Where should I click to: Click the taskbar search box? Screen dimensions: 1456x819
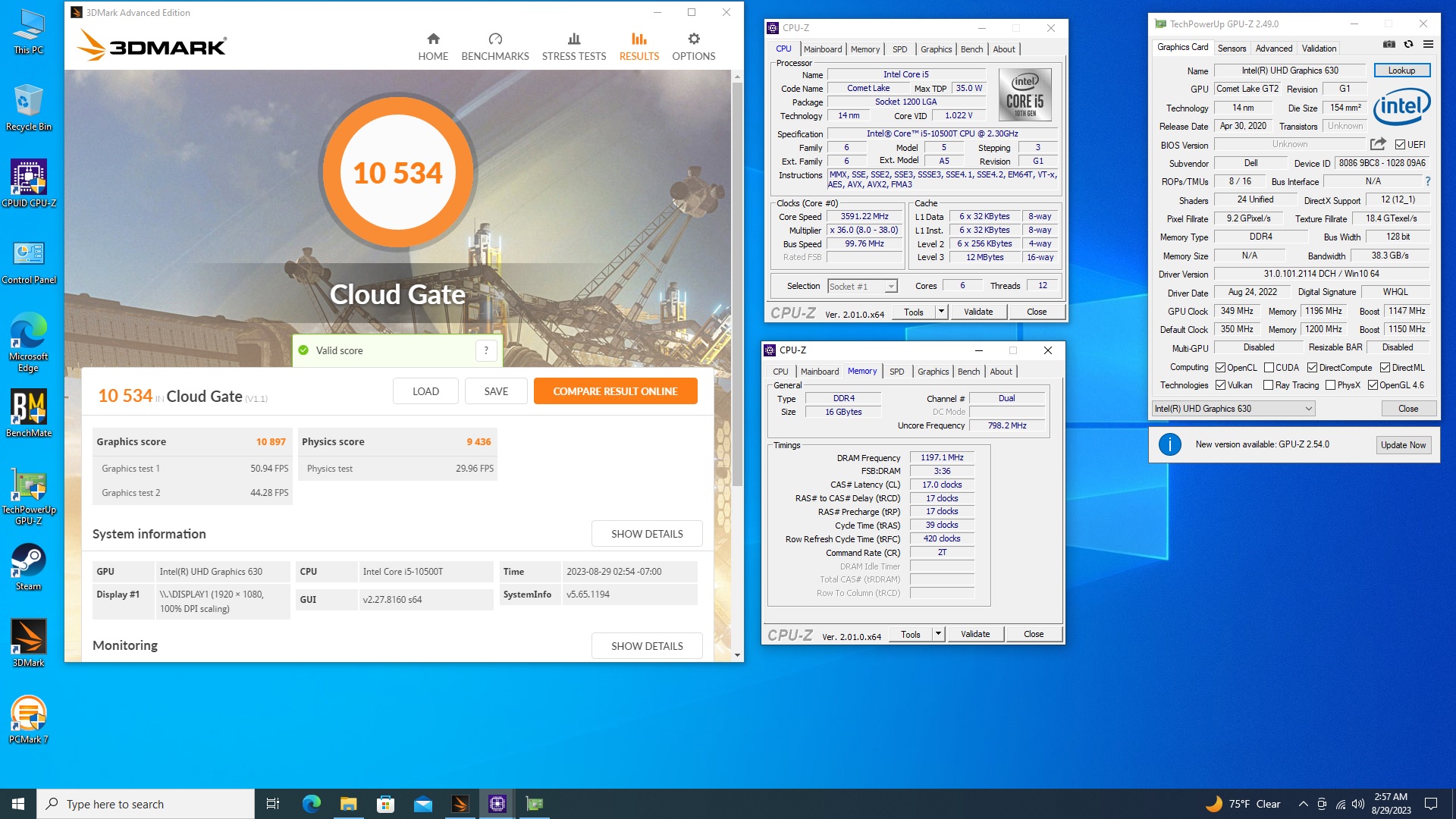146,804
